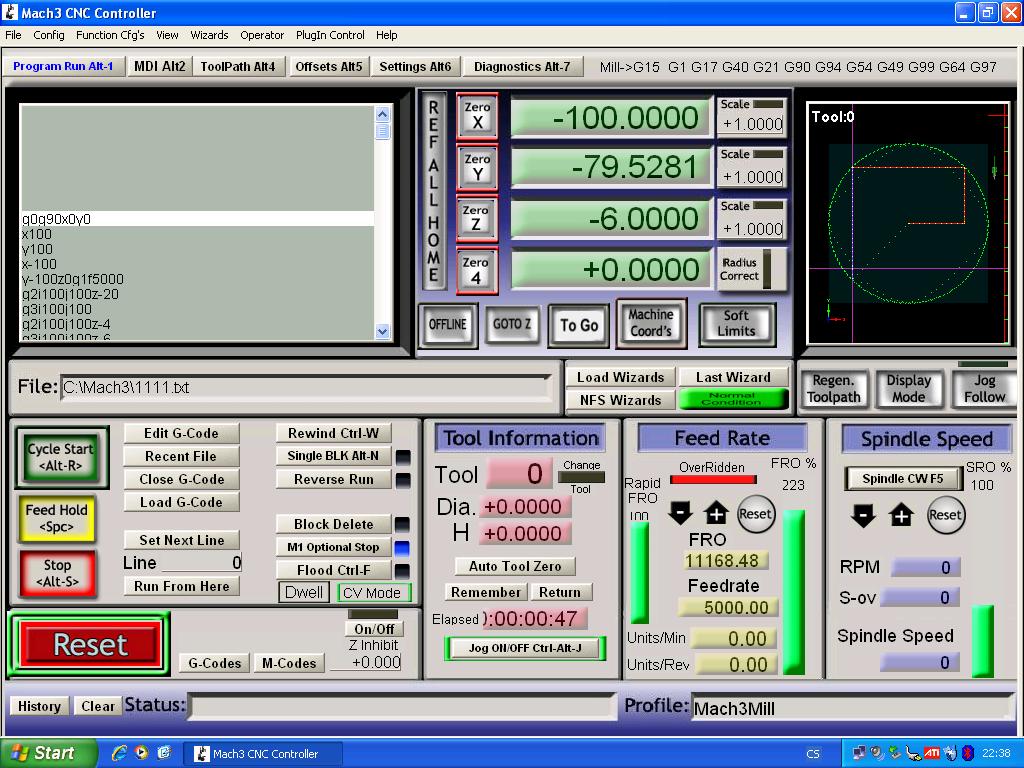1024x768 pixels.
Task: Click the Zero Y axis button
Action: pyautogui.click(x=477, y=167)
